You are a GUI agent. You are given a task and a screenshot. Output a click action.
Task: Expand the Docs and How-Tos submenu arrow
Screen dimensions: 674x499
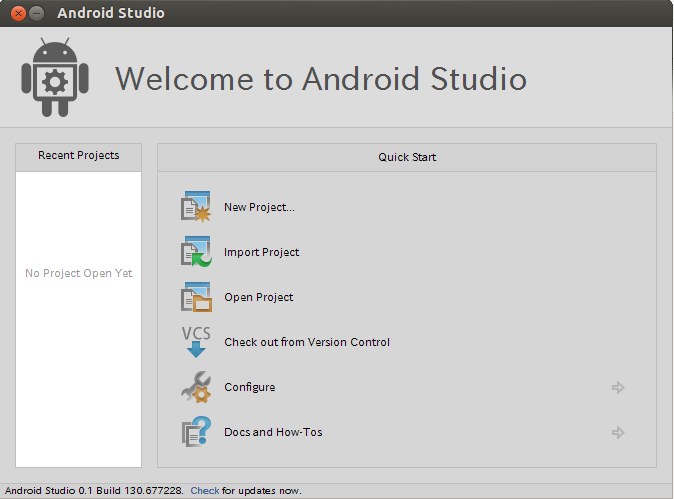(x=618, y=432)
